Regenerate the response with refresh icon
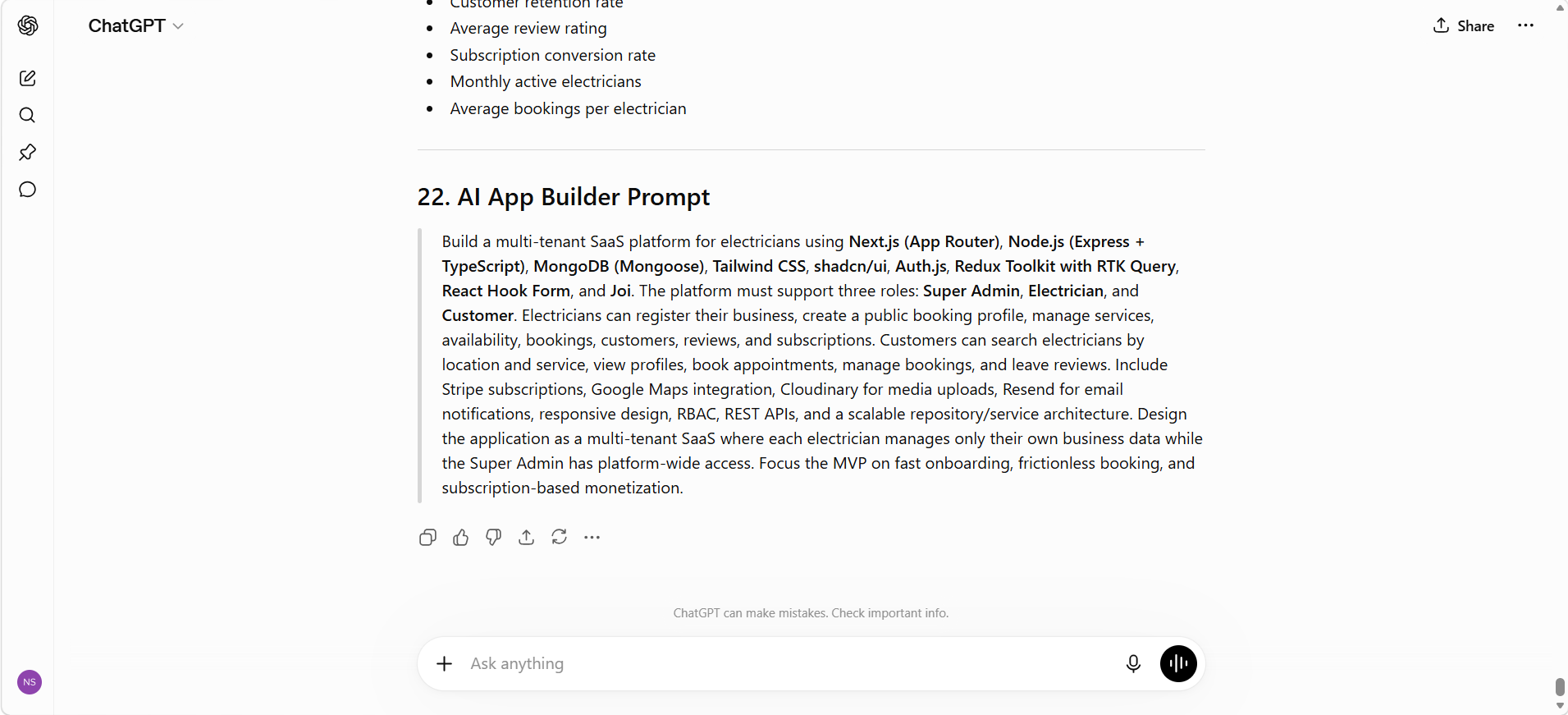 [559, 537]
